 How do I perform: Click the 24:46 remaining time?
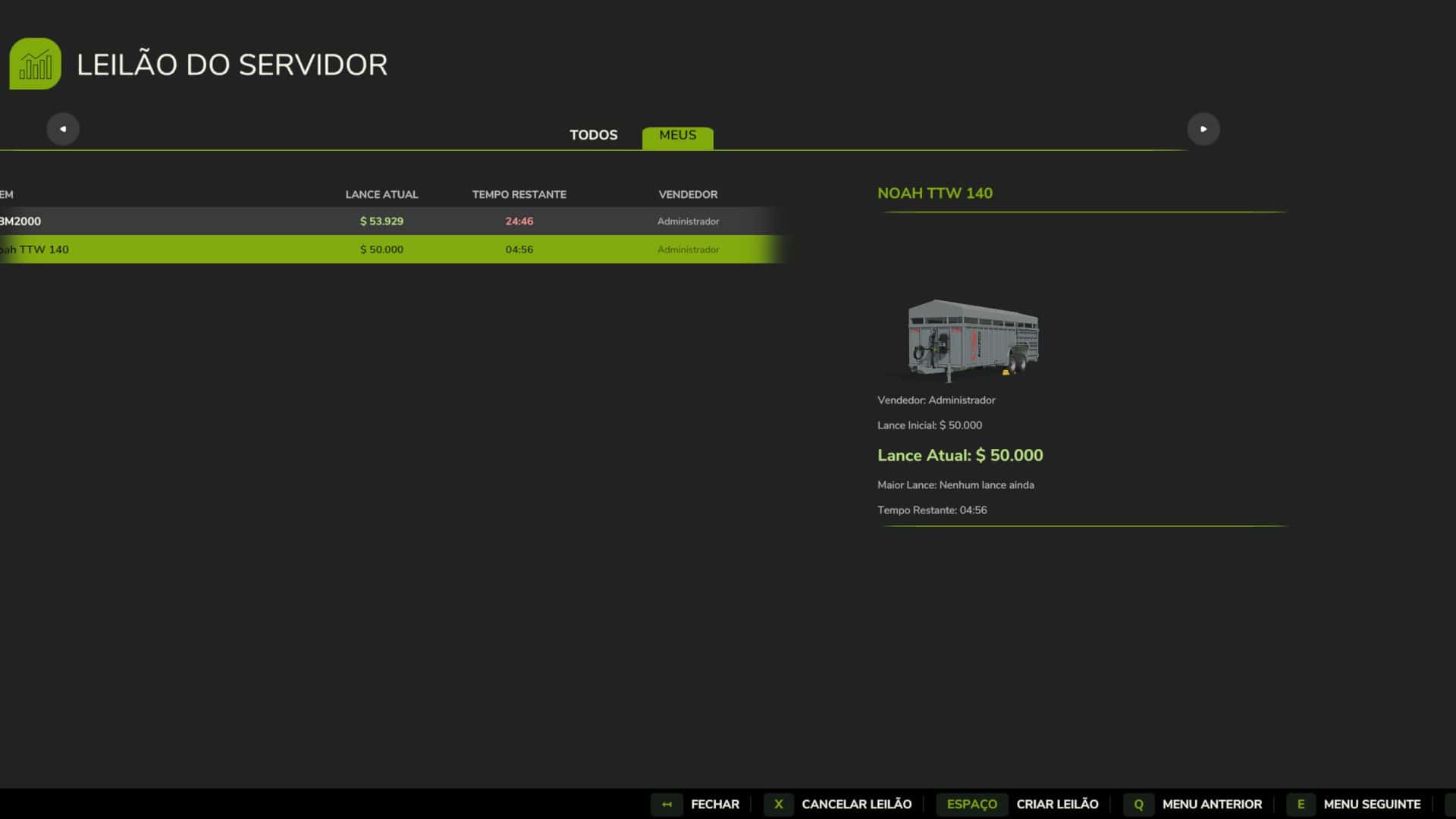[x=519, y=221]
